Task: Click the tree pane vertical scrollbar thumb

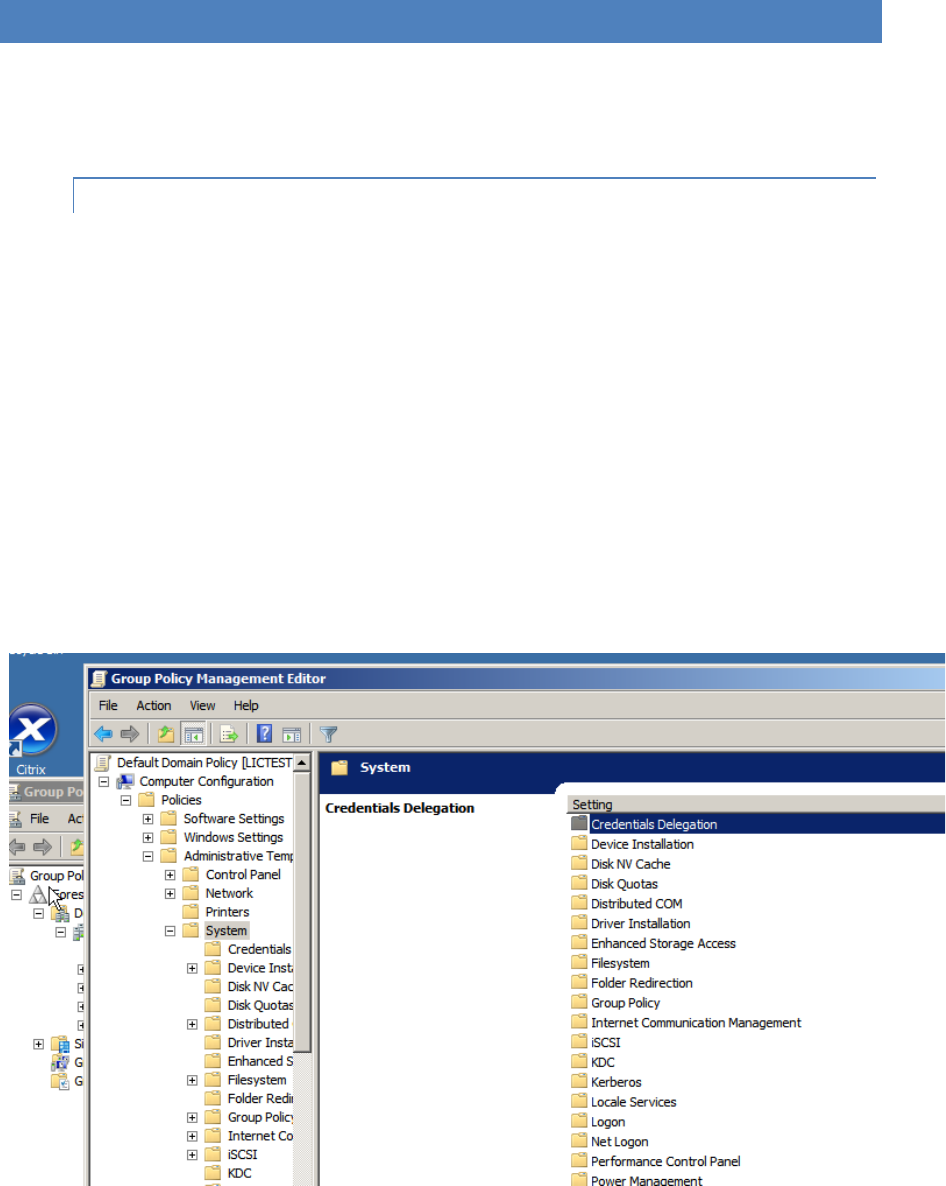Action: pos(302,911)
